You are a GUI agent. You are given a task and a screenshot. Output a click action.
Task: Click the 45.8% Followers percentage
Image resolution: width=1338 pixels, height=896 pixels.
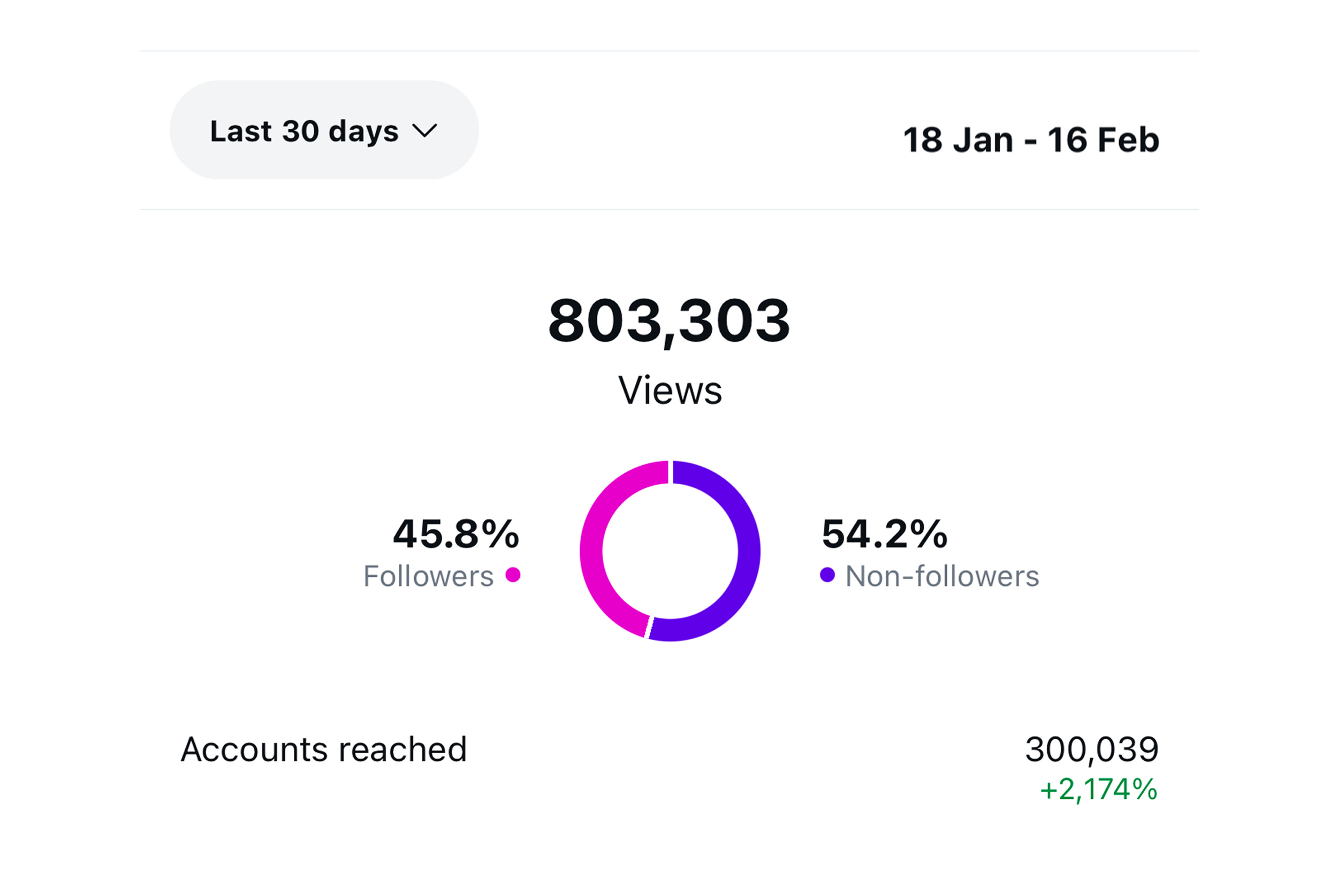455,534
